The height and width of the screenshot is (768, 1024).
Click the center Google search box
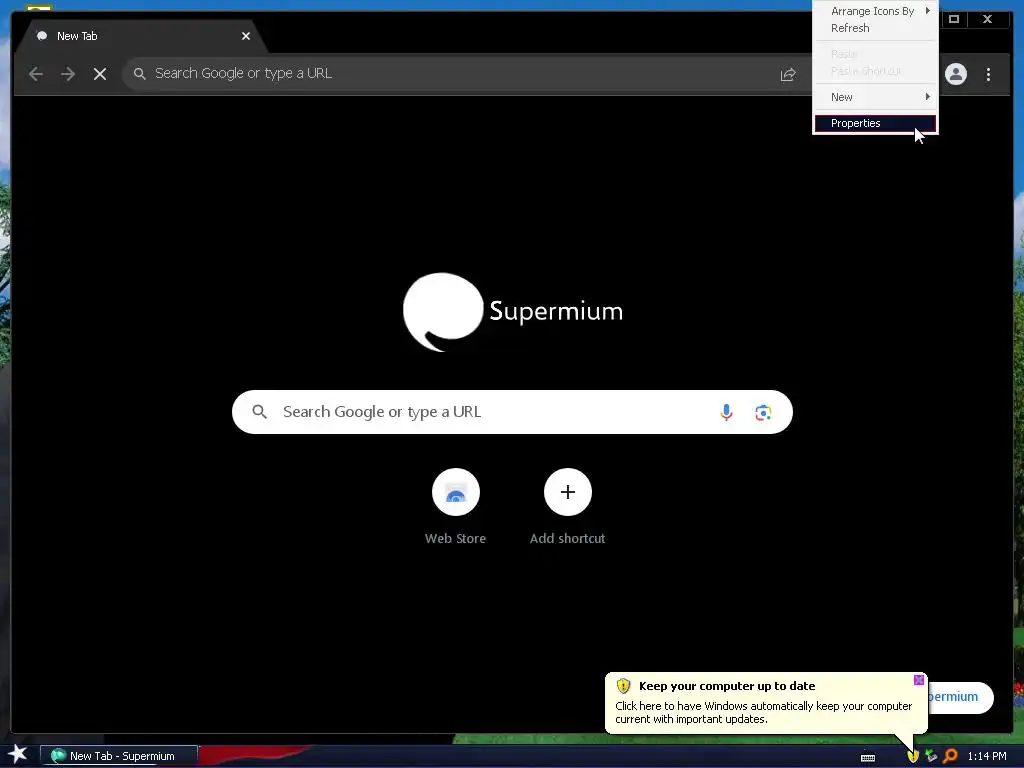click(x=512, y=412)
